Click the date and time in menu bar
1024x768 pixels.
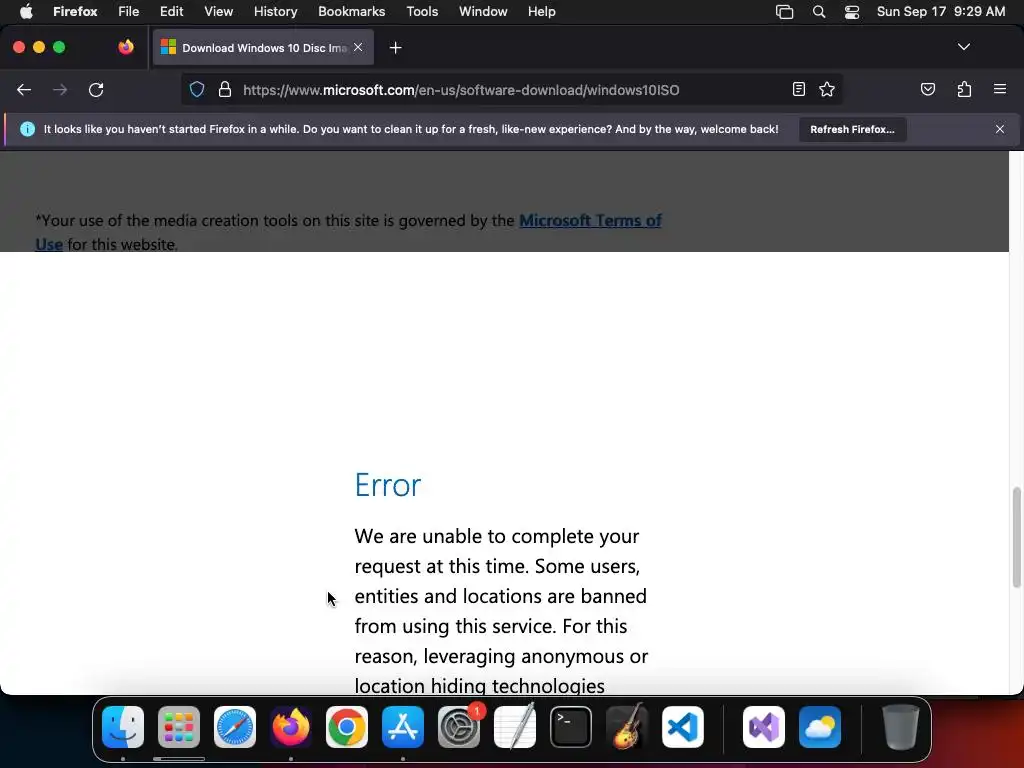940,12
